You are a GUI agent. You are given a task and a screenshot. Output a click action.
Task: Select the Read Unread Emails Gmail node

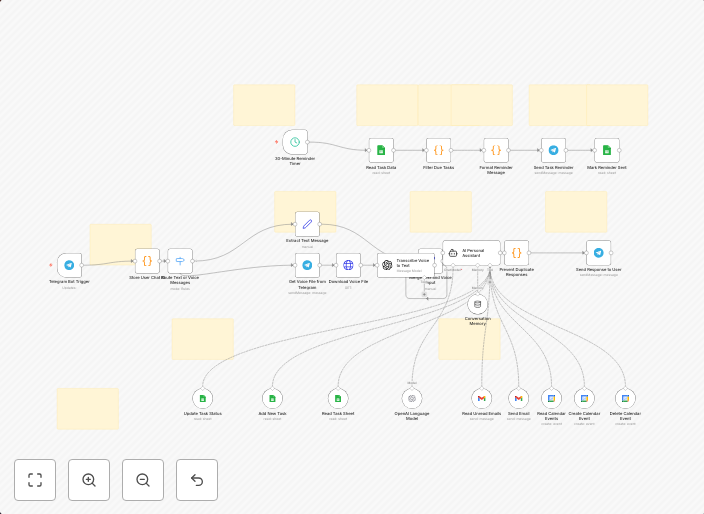coord(481,398)
